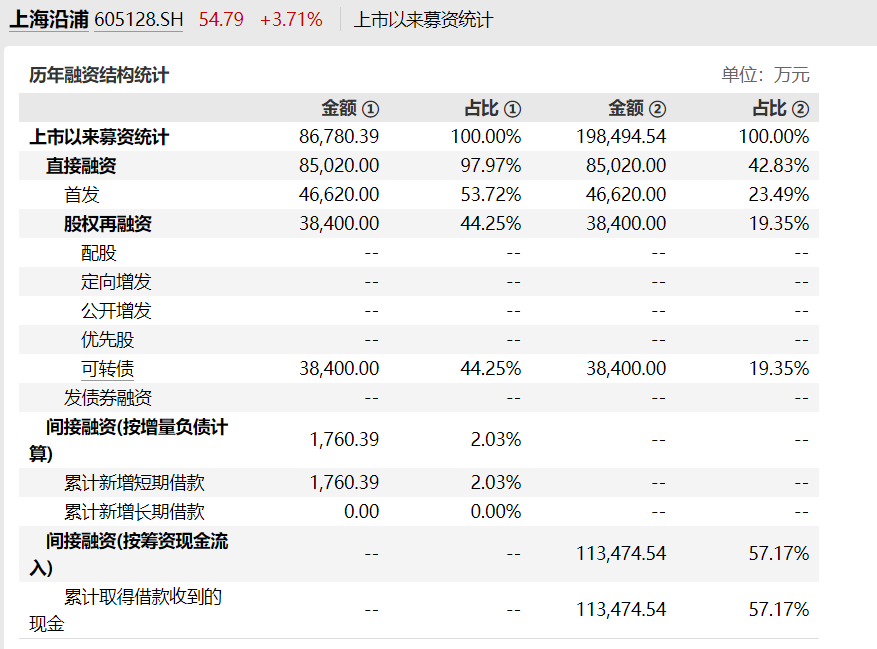
Task: Select the 公开增发 row label
Action: tap(116, 311)
